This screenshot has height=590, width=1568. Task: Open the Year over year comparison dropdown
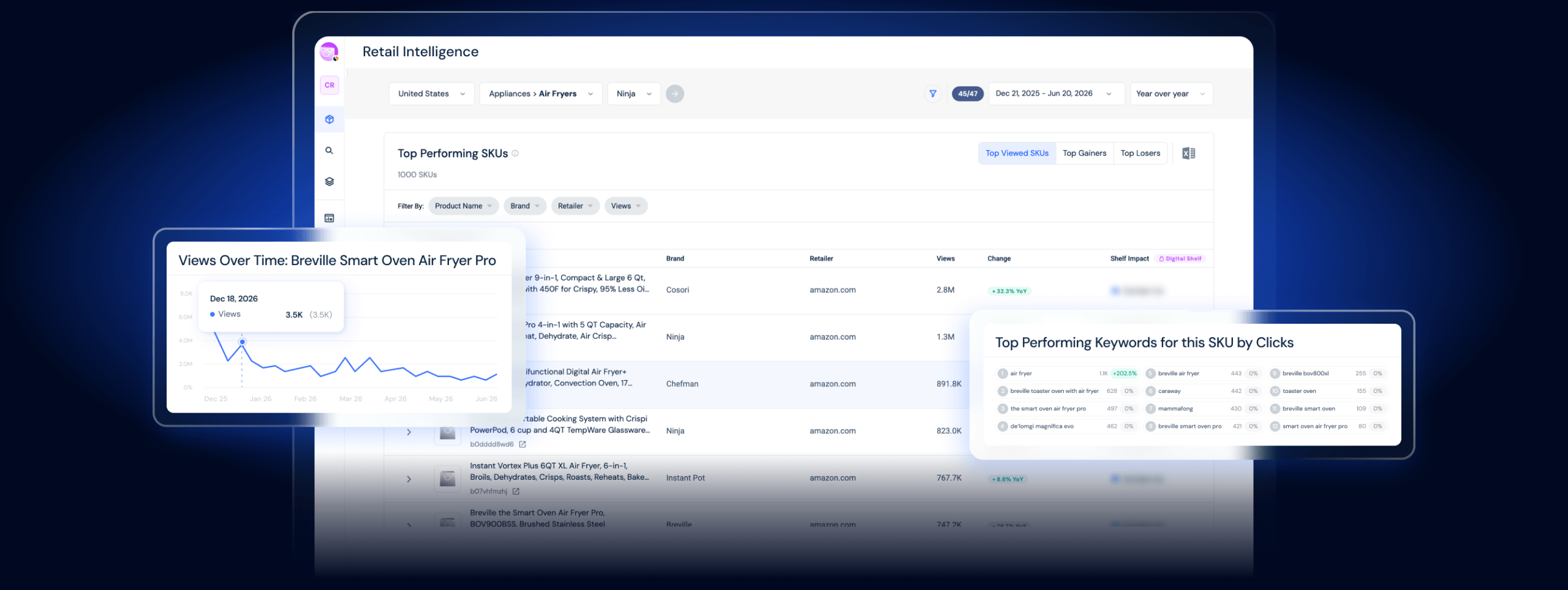(x=1171, y=94)
